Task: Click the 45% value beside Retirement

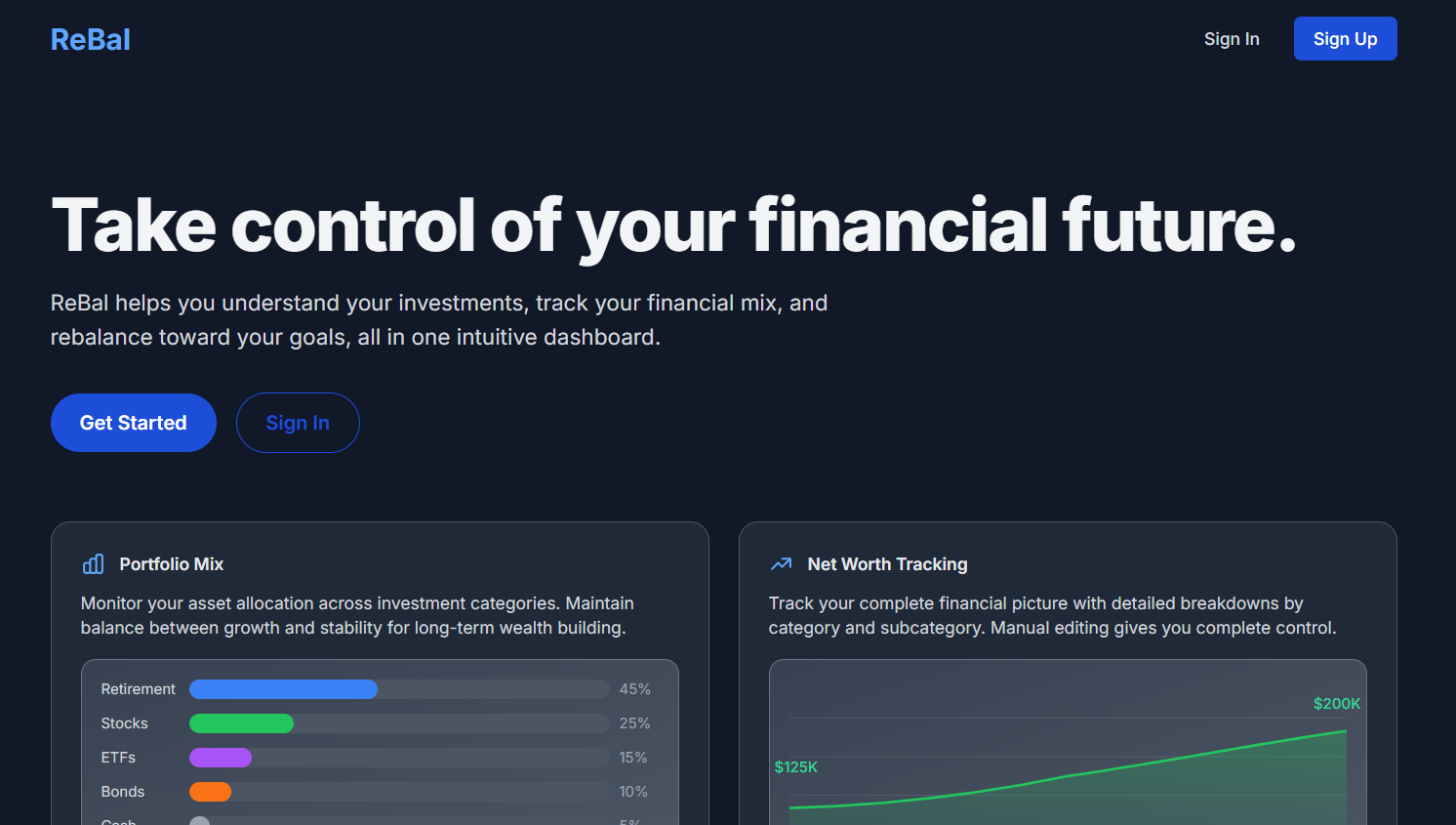Action: click(x=634, y=689)
